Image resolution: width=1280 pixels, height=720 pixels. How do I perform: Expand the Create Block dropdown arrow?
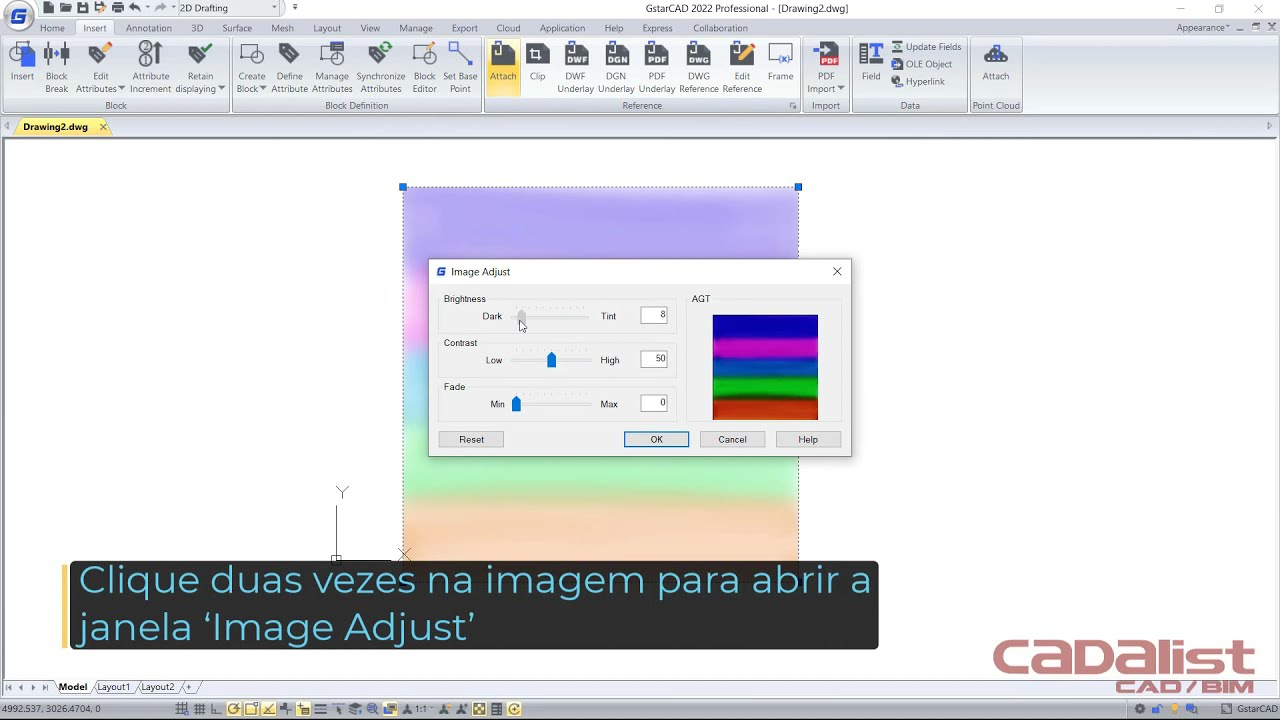click(x=263, y=89)
